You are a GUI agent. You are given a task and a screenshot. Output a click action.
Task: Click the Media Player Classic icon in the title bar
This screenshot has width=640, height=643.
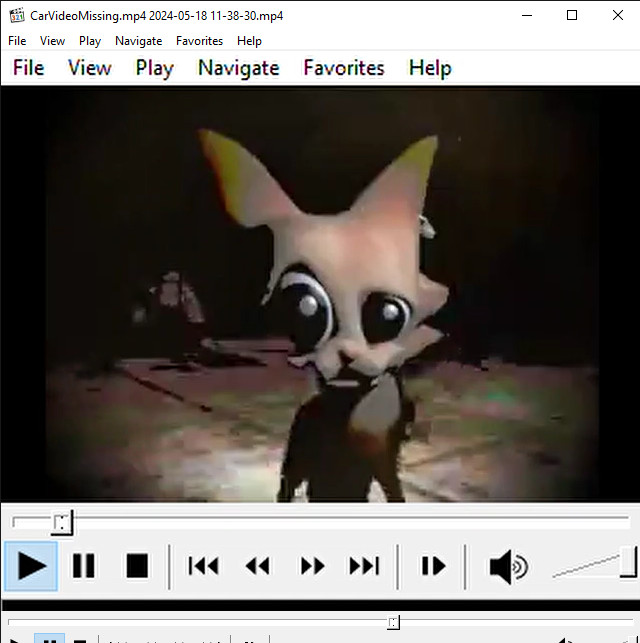point(17,16)
